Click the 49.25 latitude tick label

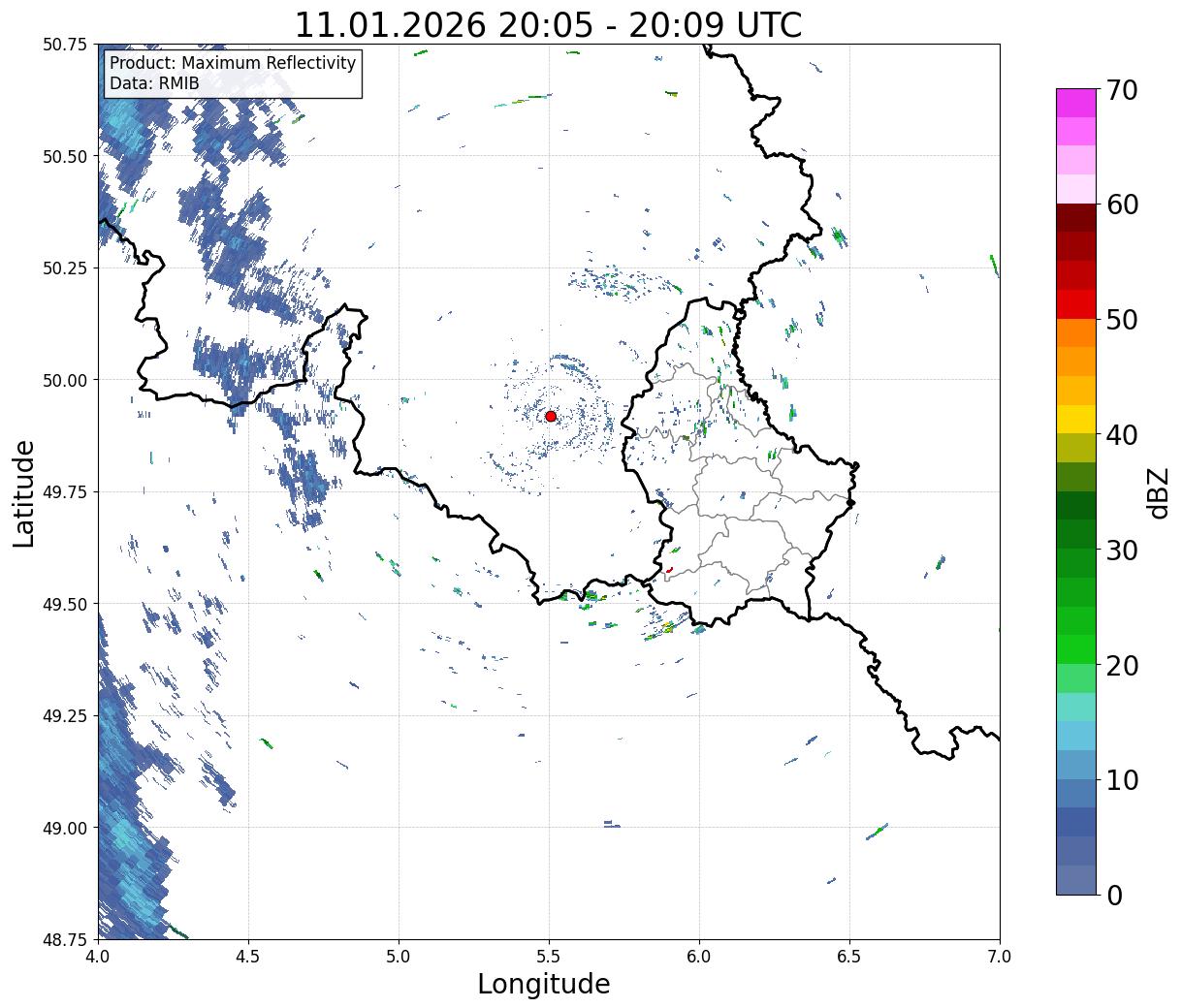65,716
